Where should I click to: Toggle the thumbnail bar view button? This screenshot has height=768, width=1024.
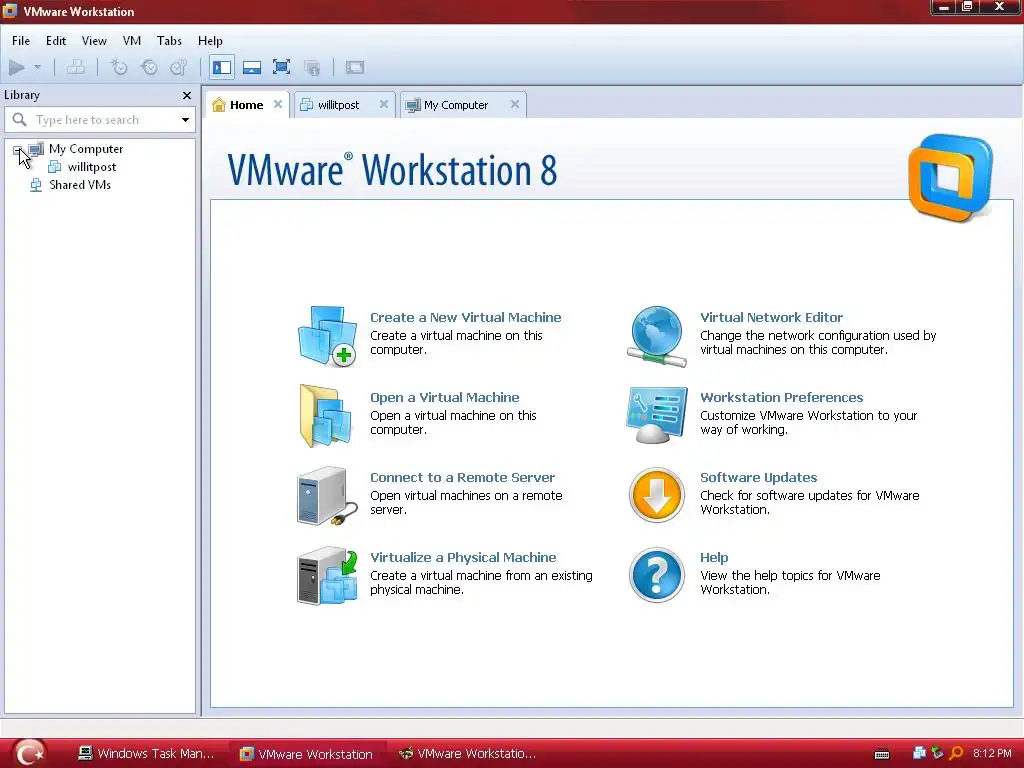pos(251,67)
